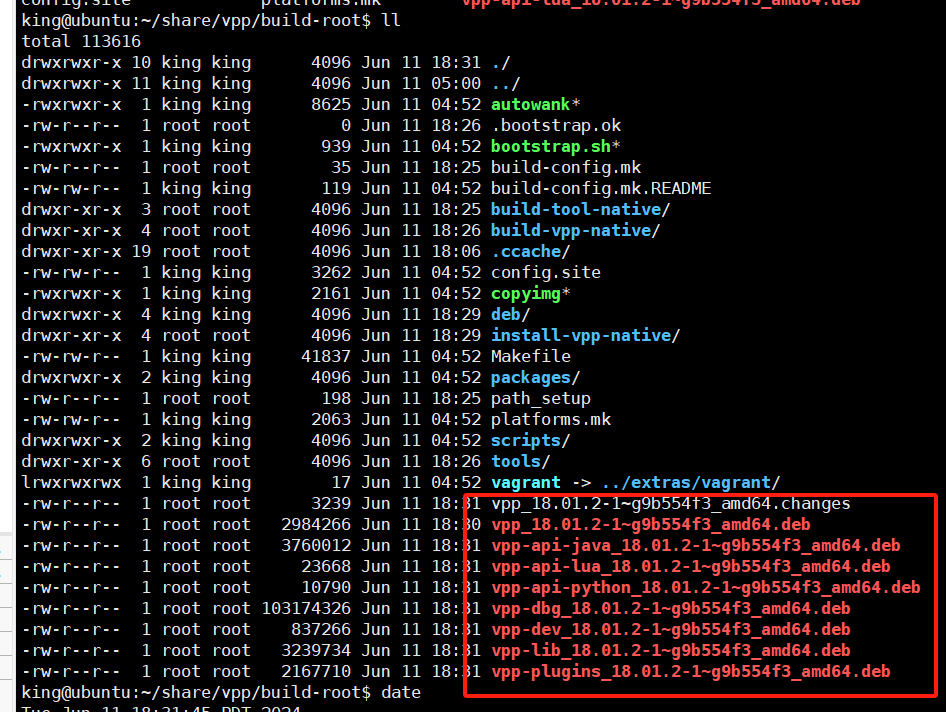Click the ../ parent directory entry
The height and width of the screenshot is (712, 946).
click(506, 84)
